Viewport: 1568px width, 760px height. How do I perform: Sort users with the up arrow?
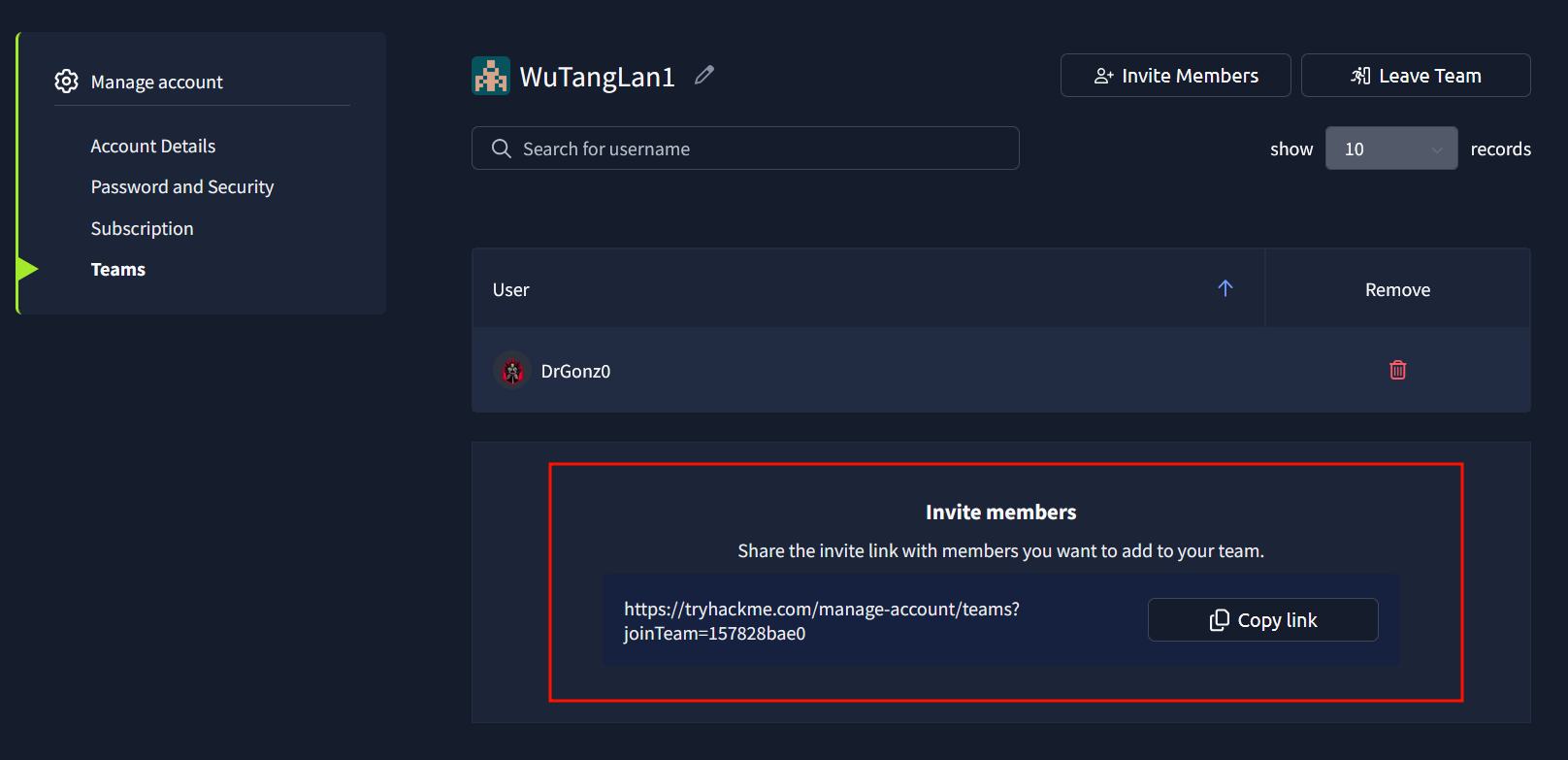click(x=1225, y=288)
